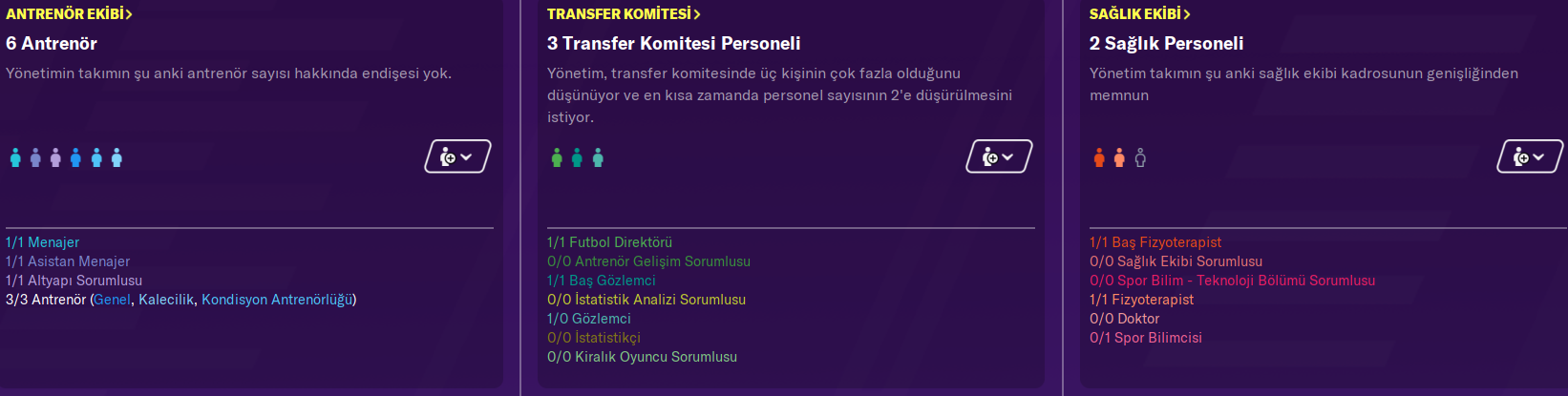
Task: Select the first green transfer committee staff icon
Action: click(557, 157)
